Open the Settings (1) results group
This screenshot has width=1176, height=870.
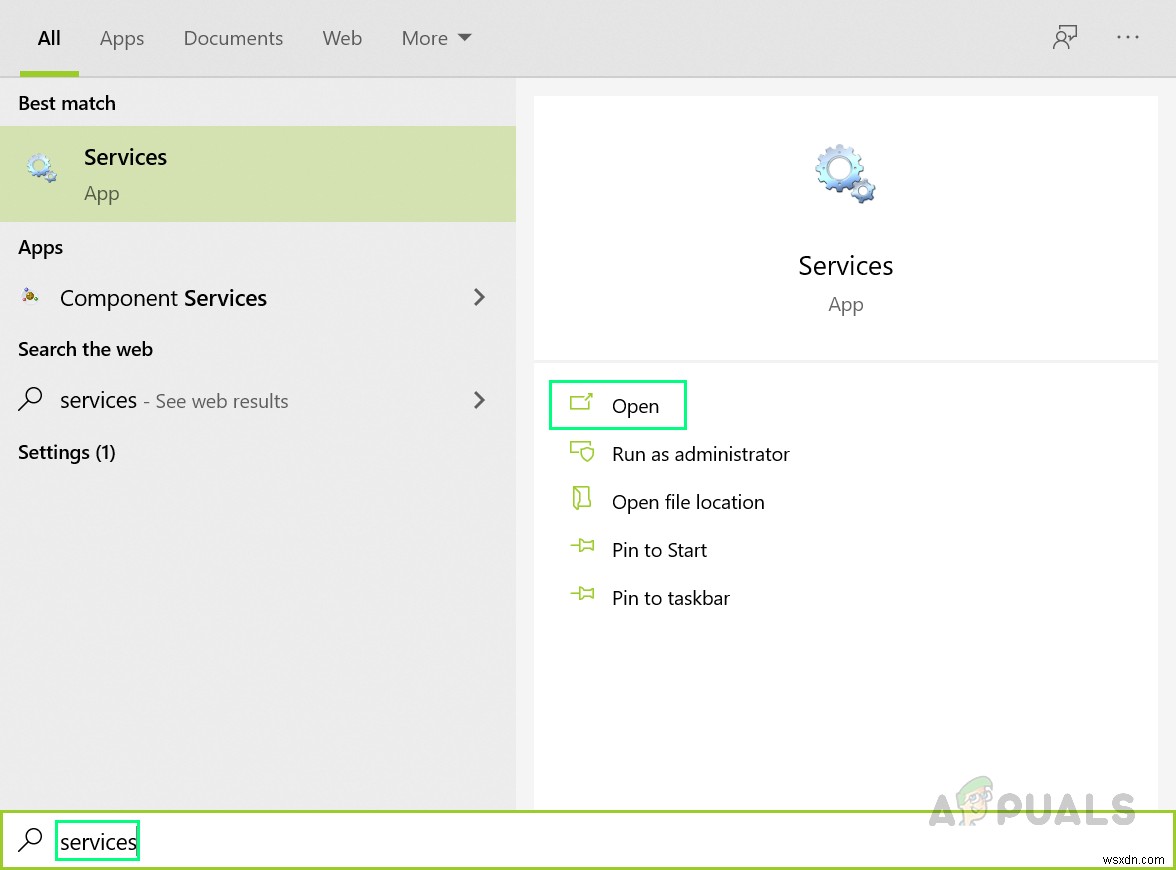coord(67,452)
